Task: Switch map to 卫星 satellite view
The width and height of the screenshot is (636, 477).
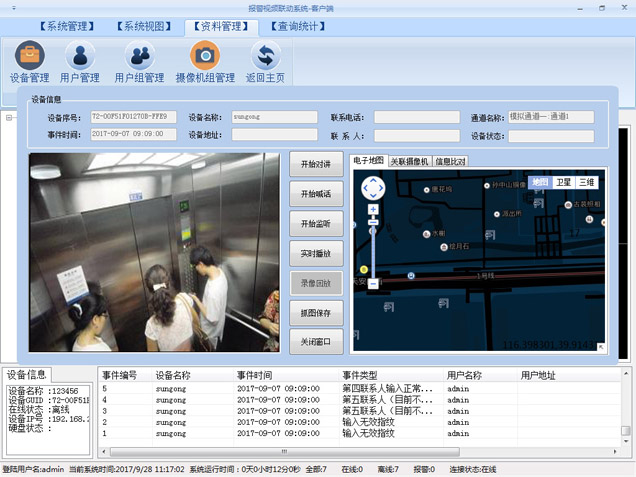Action: 564,182
